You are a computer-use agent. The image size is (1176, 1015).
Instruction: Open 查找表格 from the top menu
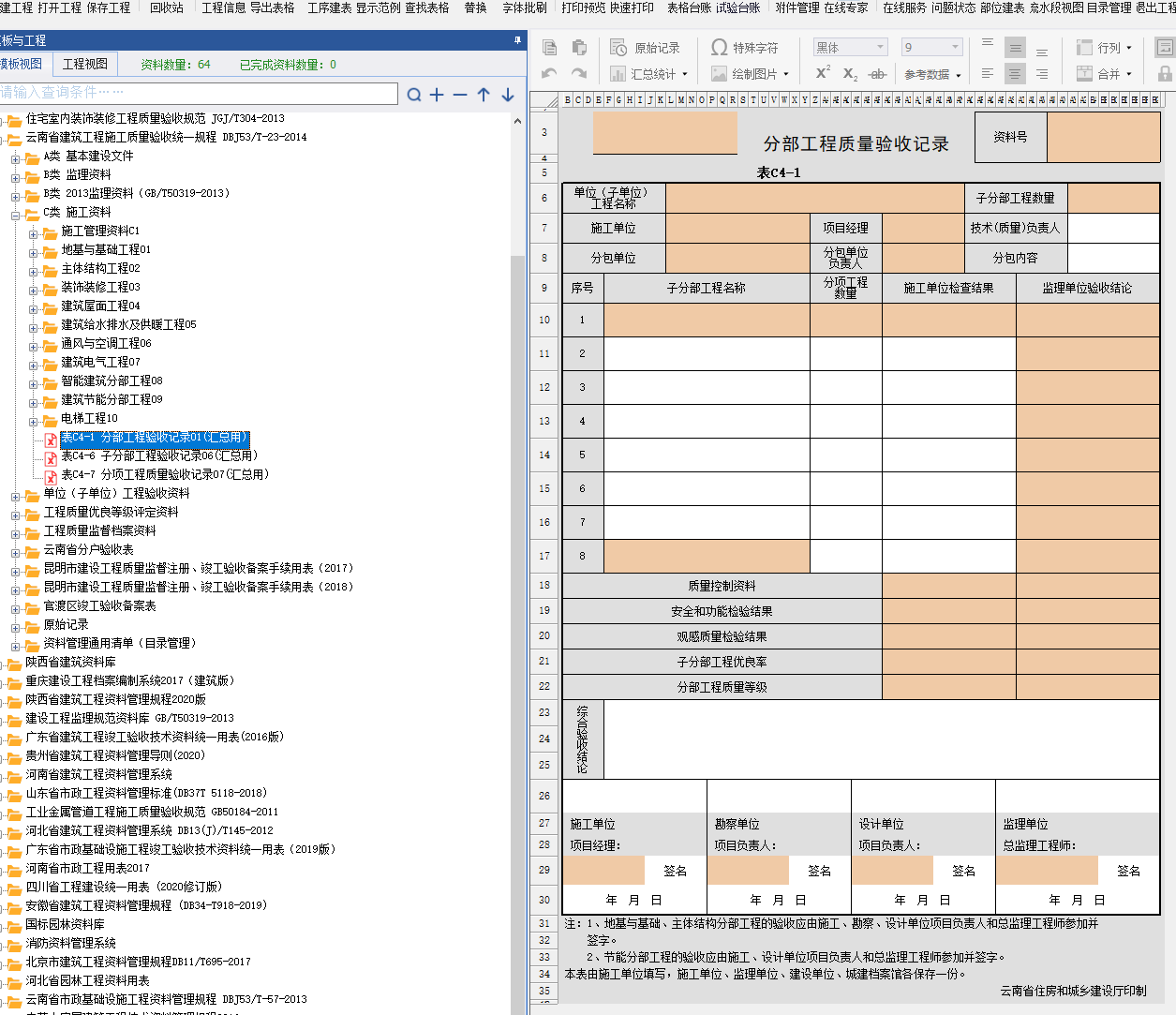coord(427,7)
